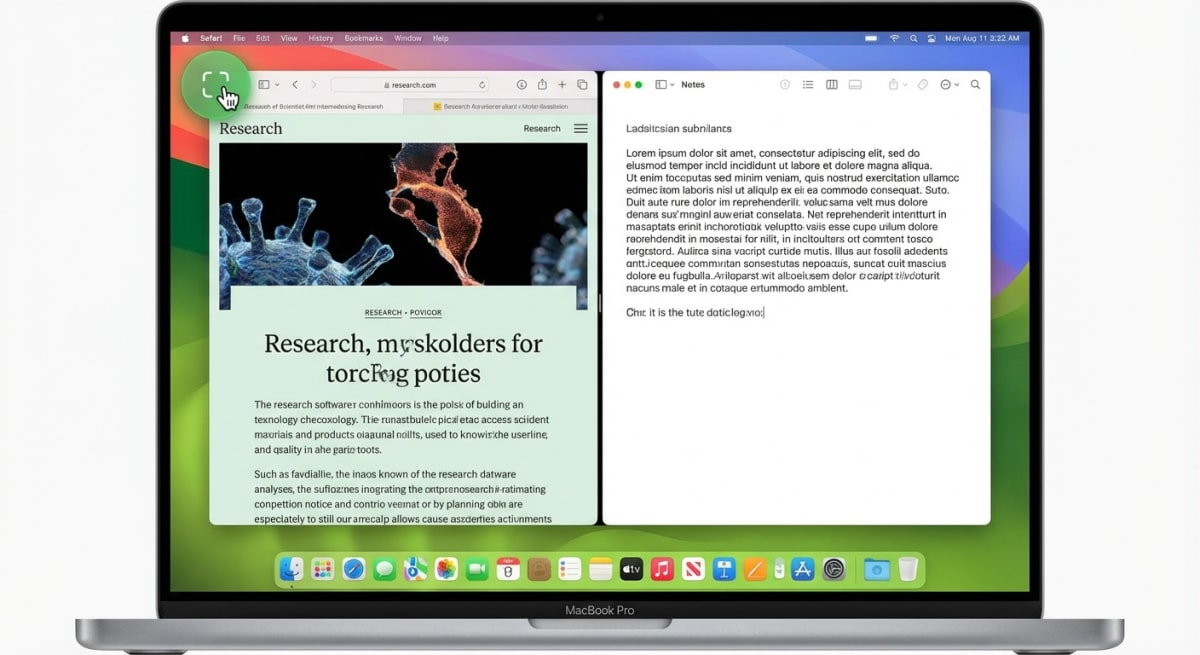Expand Notes more options chevron

[x=957, y=85]
